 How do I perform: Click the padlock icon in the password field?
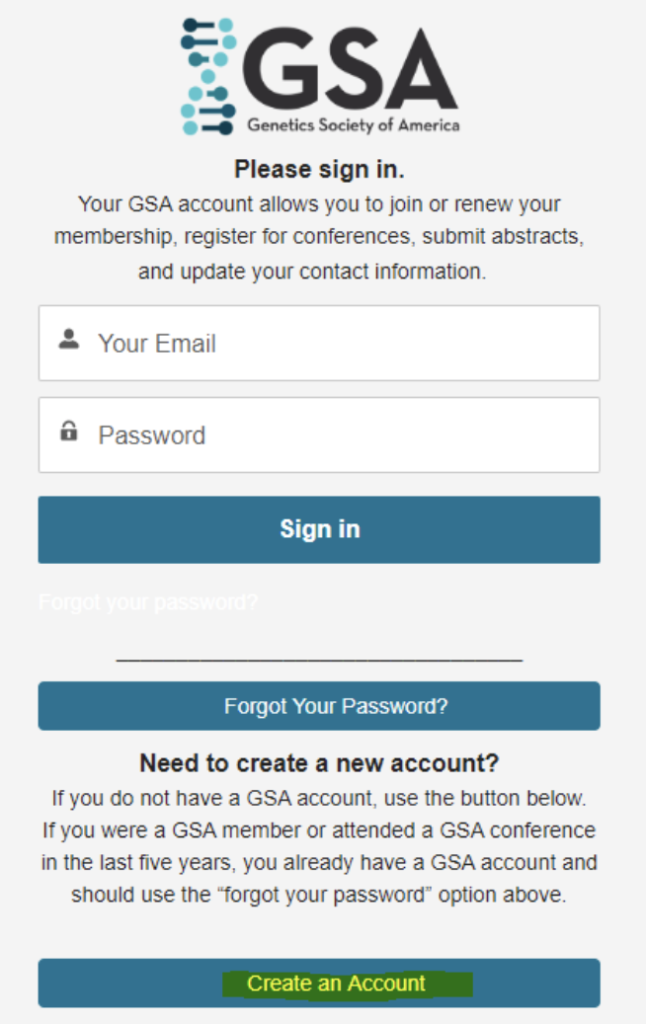coord(68,432)
